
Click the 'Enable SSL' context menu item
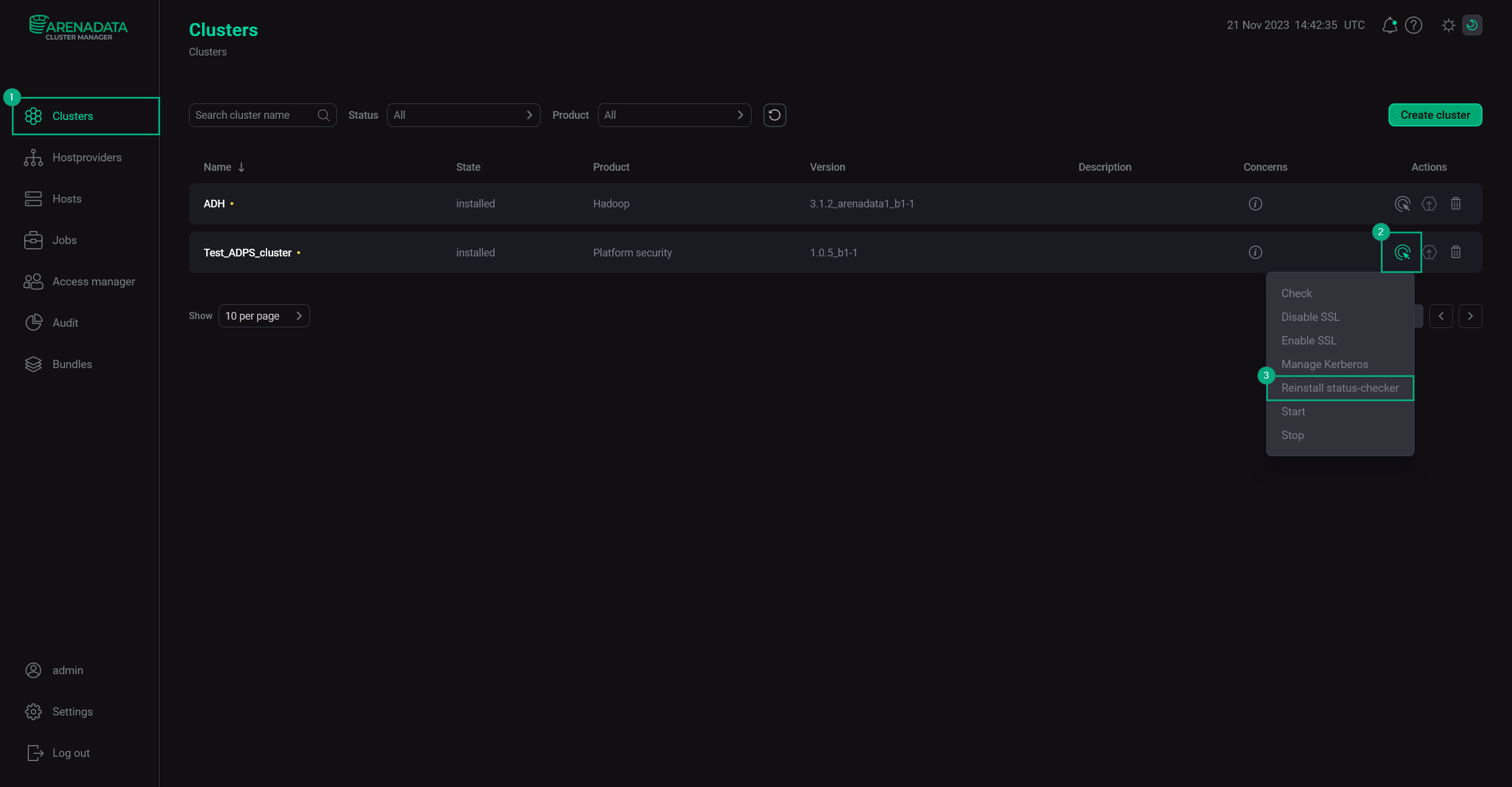click(x=1308, y=340)
